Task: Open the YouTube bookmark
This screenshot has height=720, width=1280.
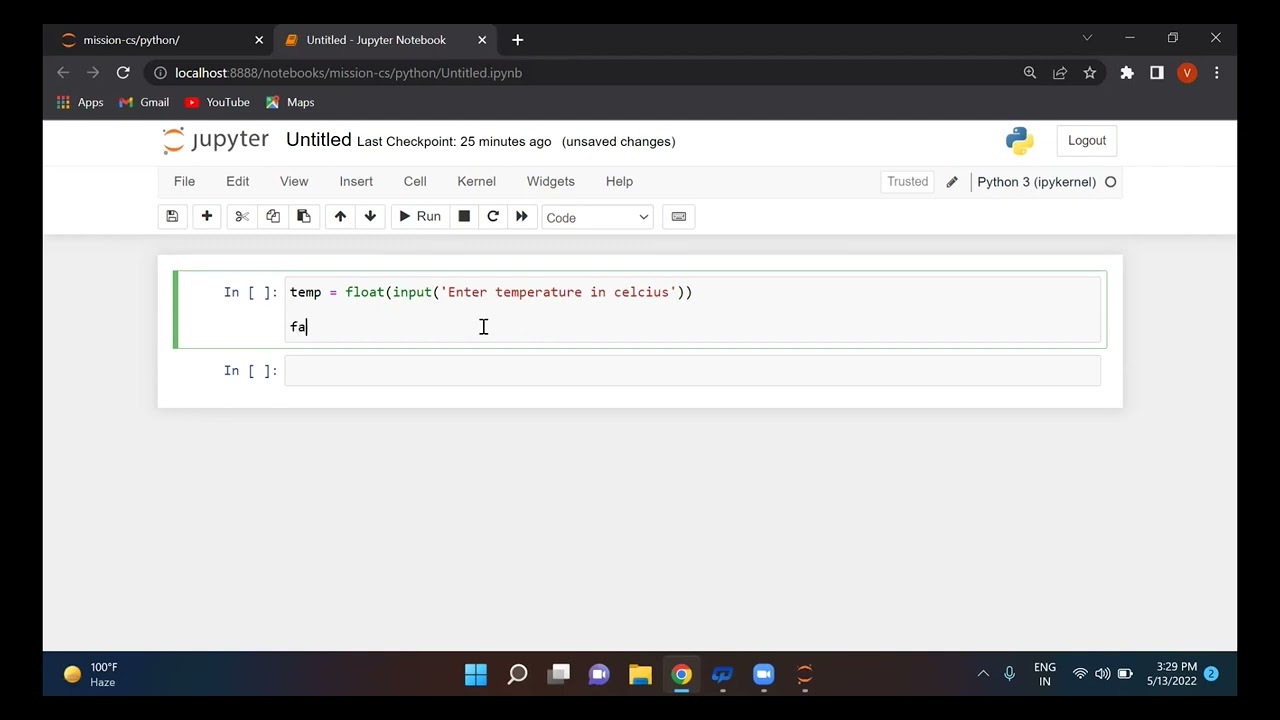Action: pos(217,102)
